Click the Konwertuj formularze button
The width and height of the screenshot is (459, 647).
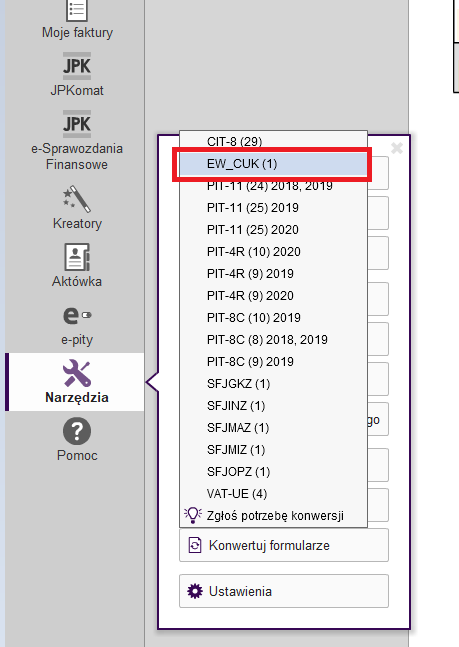284,545
